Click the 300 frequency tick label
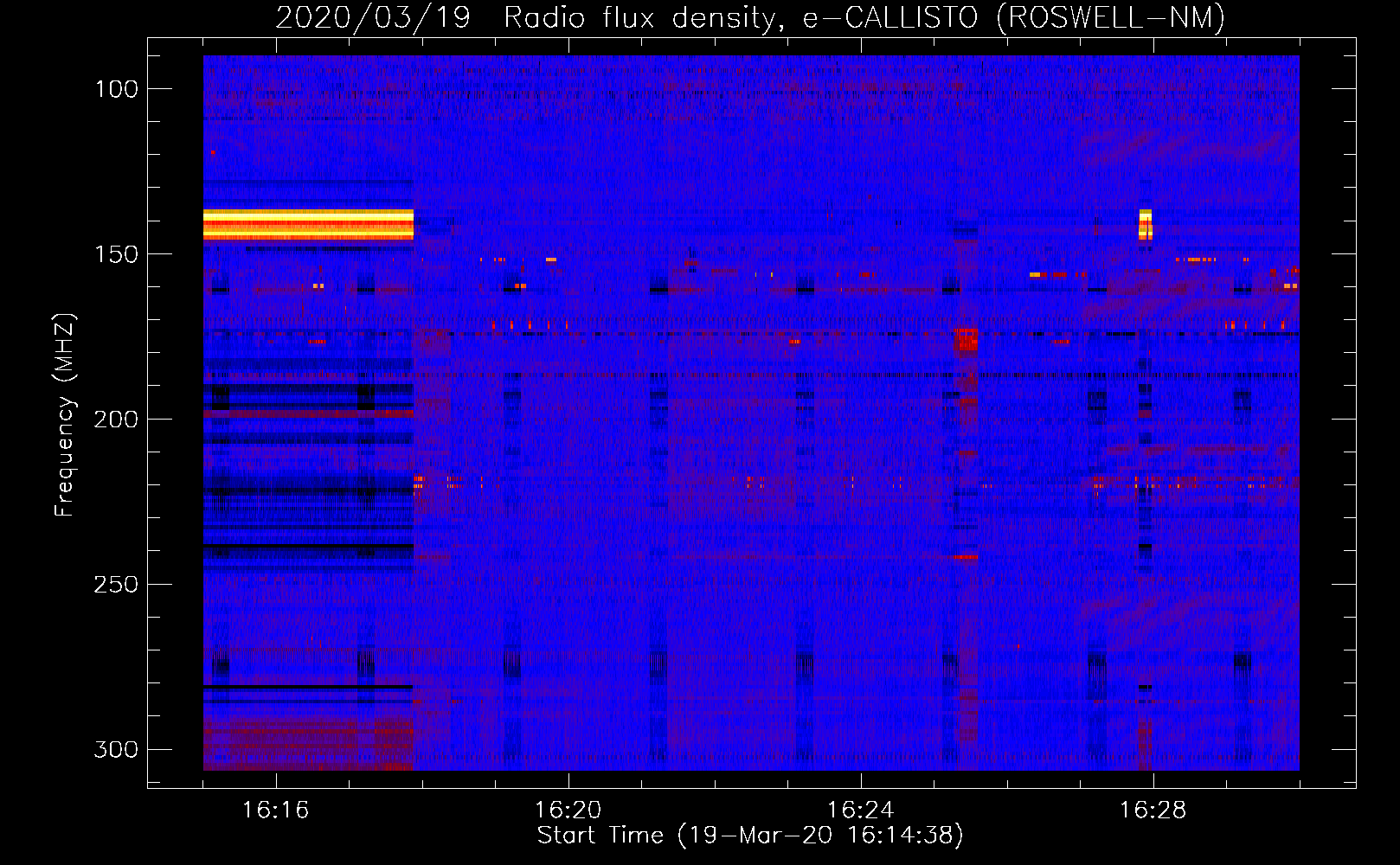Viewport: 1400px width, 865px height. click(x=117, y=749)
